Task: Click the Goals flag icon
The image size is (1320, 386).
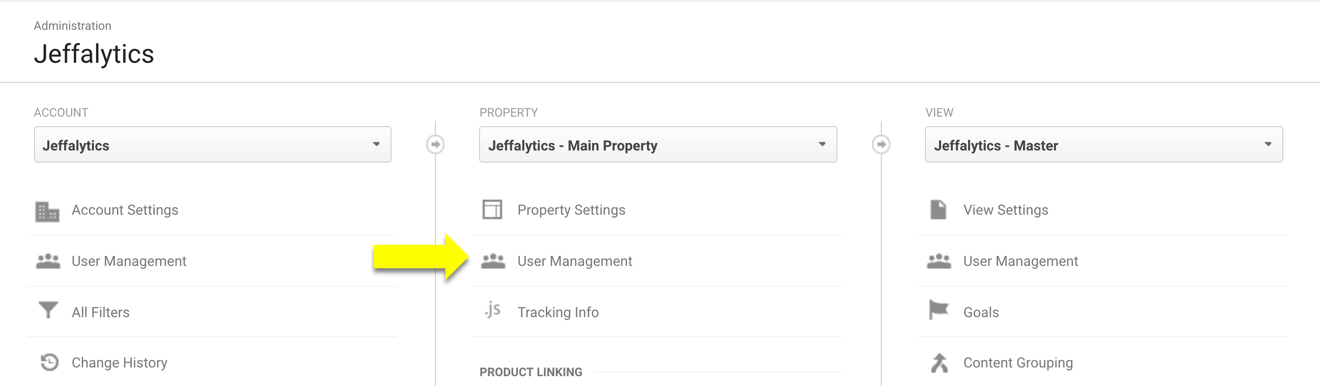Action: pos(938,311)
